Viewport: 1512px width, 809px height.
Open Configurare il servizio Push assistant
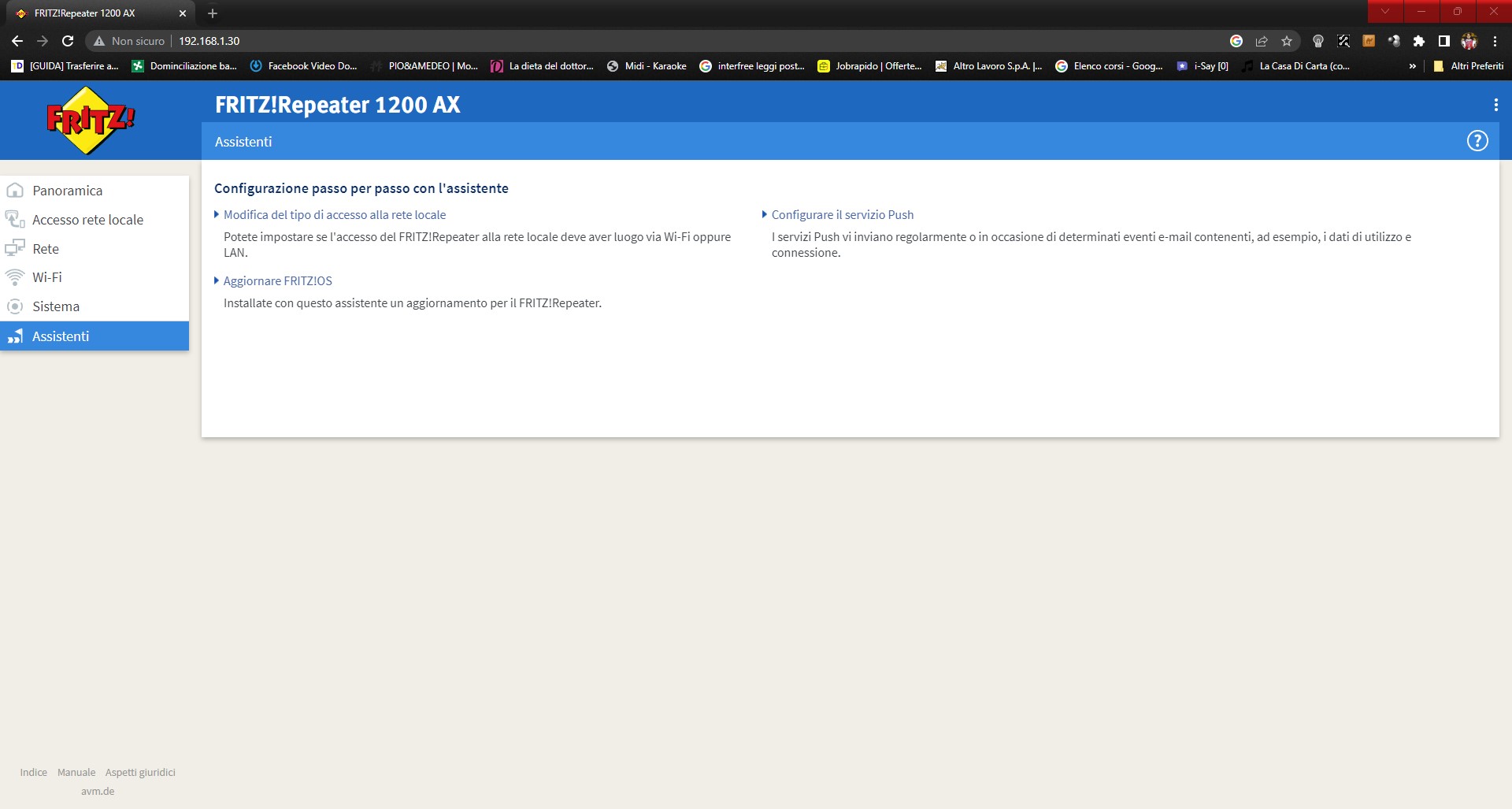(x=843, y=214)
